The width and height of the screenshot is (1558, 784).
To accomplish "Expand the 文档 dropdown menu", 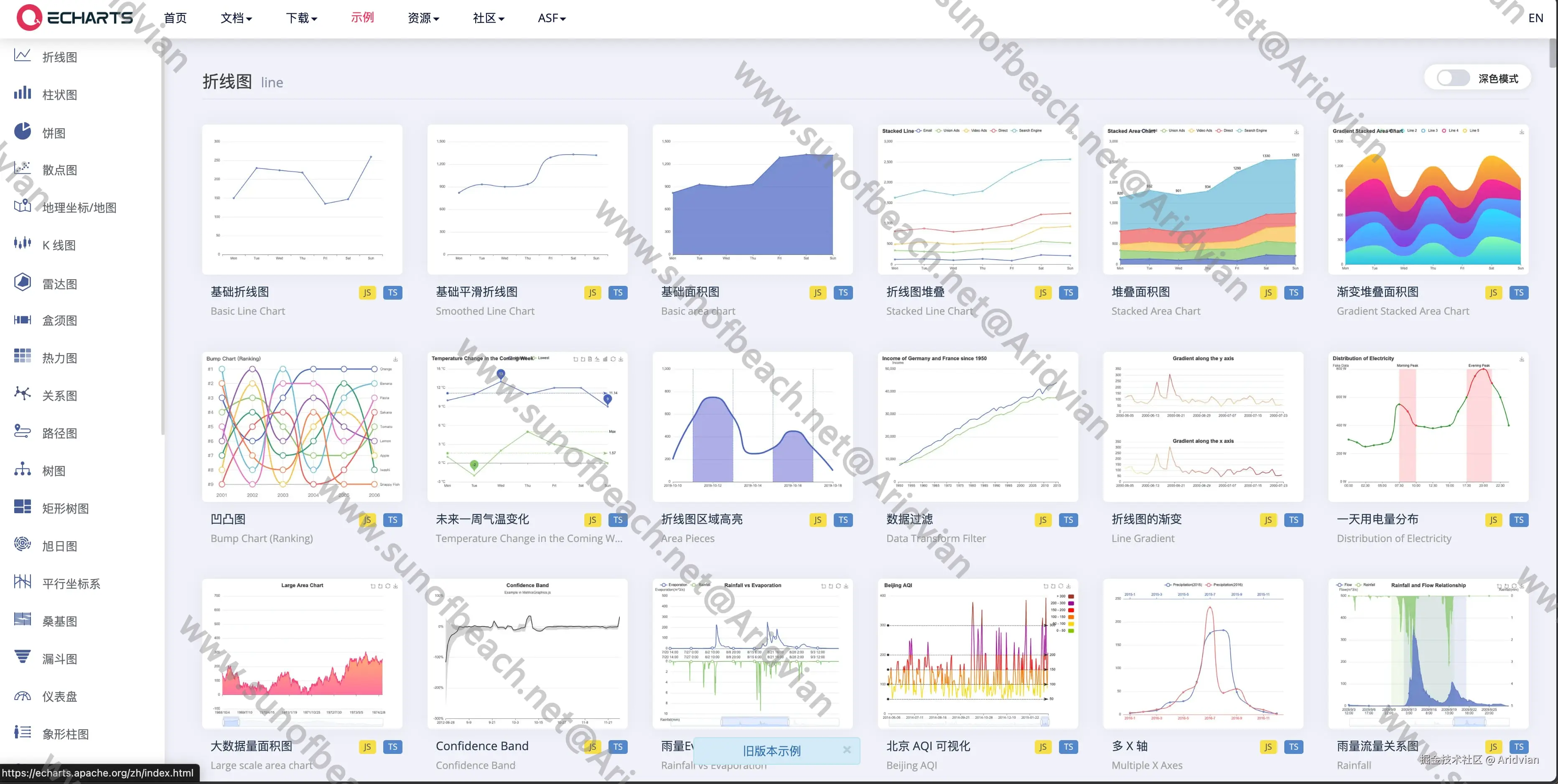I will tap(236, 18).
